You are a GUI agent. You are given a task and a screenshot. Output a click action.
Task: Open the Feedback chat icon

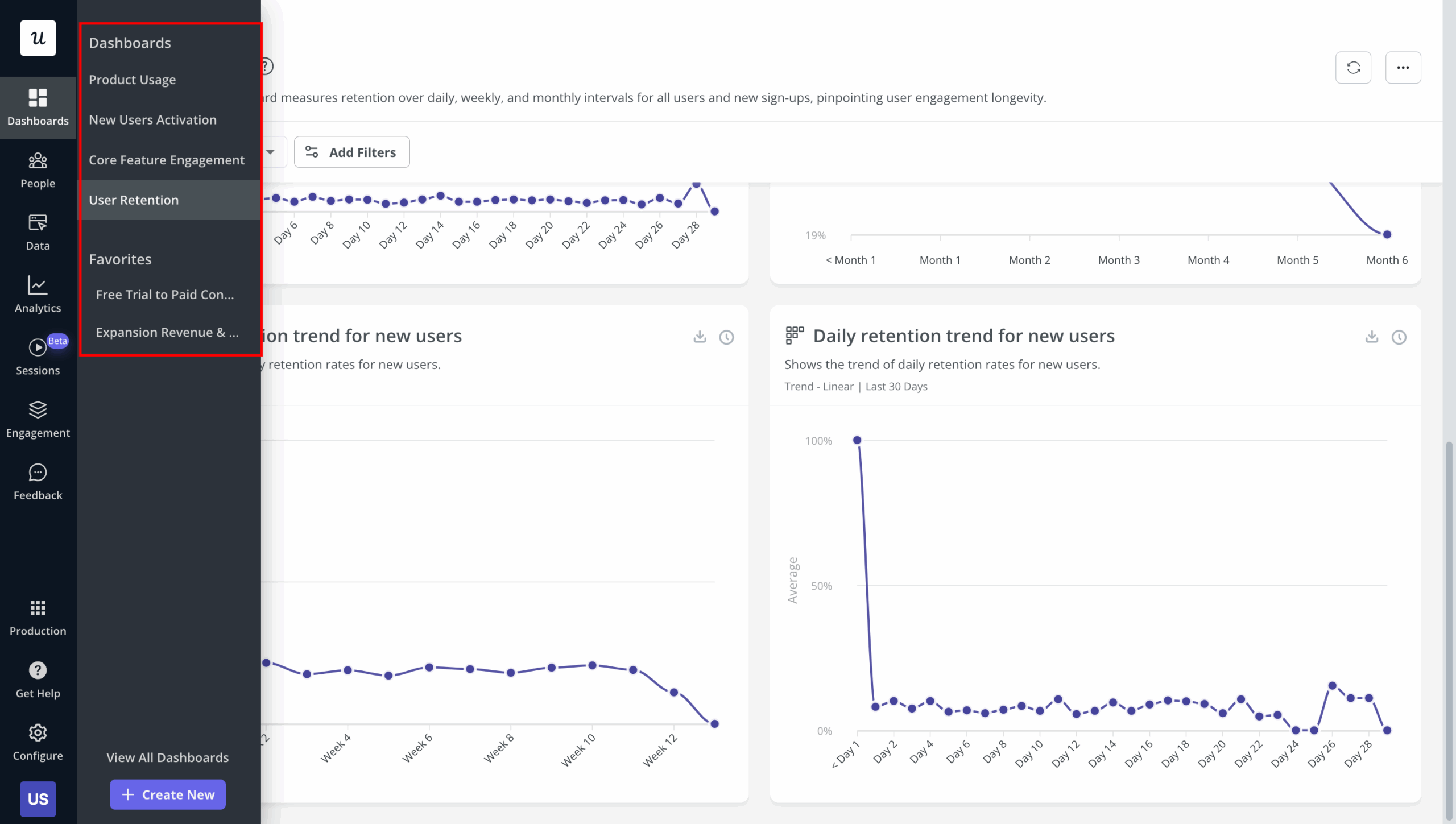click(x=38, y=473)
